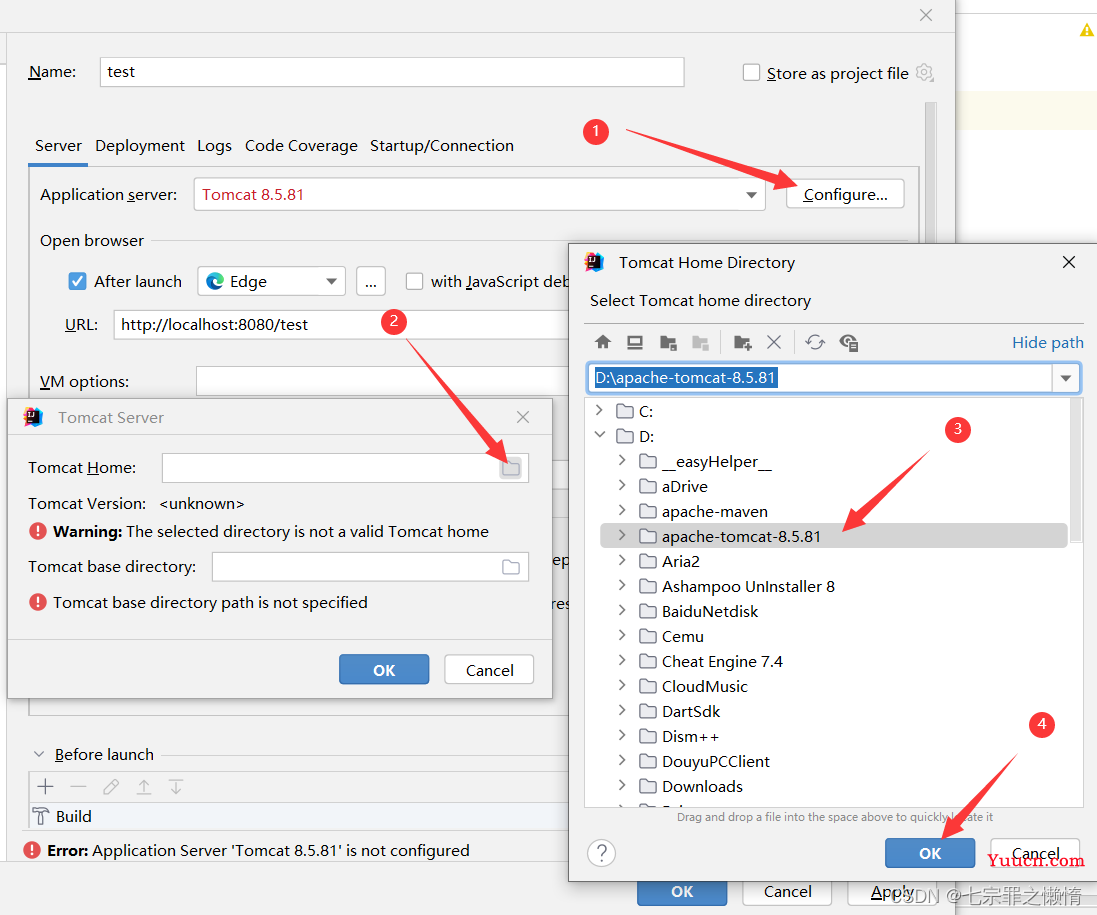Open the Startup/Connection tab
The width and height of the screenshot is (1097, 915).
[441, 146]
